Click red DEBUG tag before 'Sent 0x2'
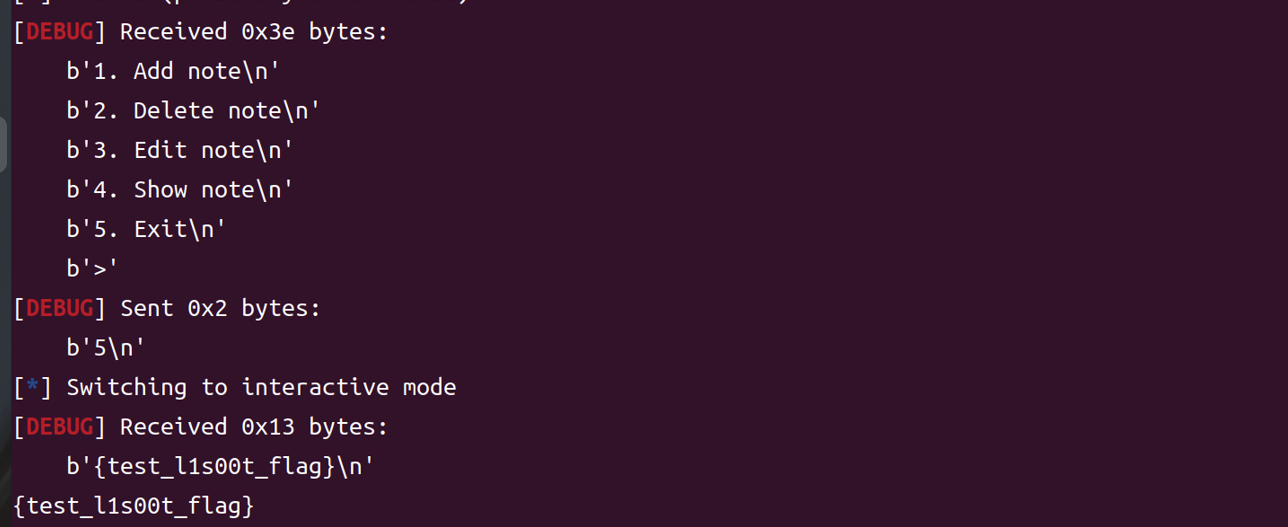Viewport: 1288px width, 527px height. pos(59,308)
